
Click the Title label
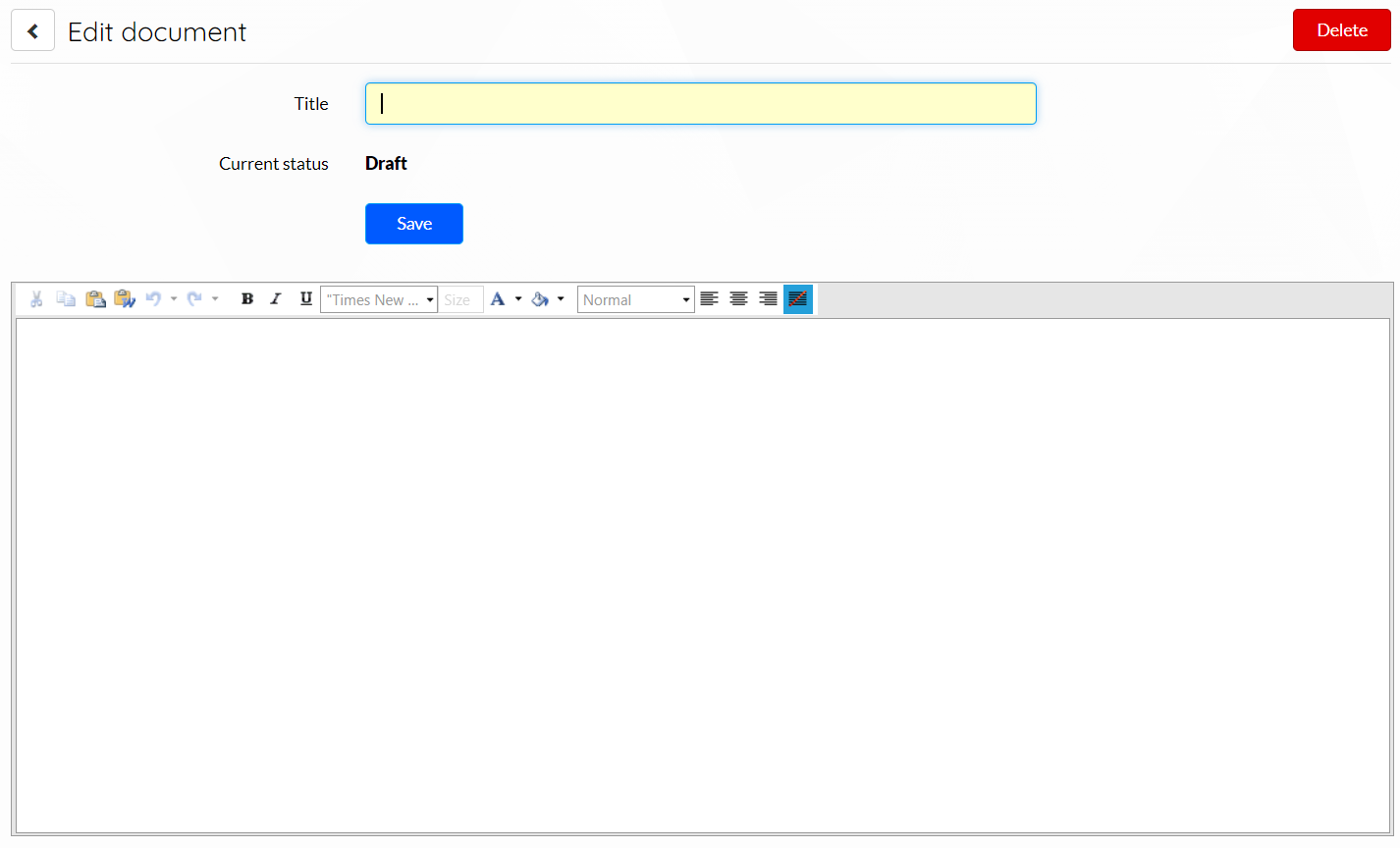click(x=311, y=104)
